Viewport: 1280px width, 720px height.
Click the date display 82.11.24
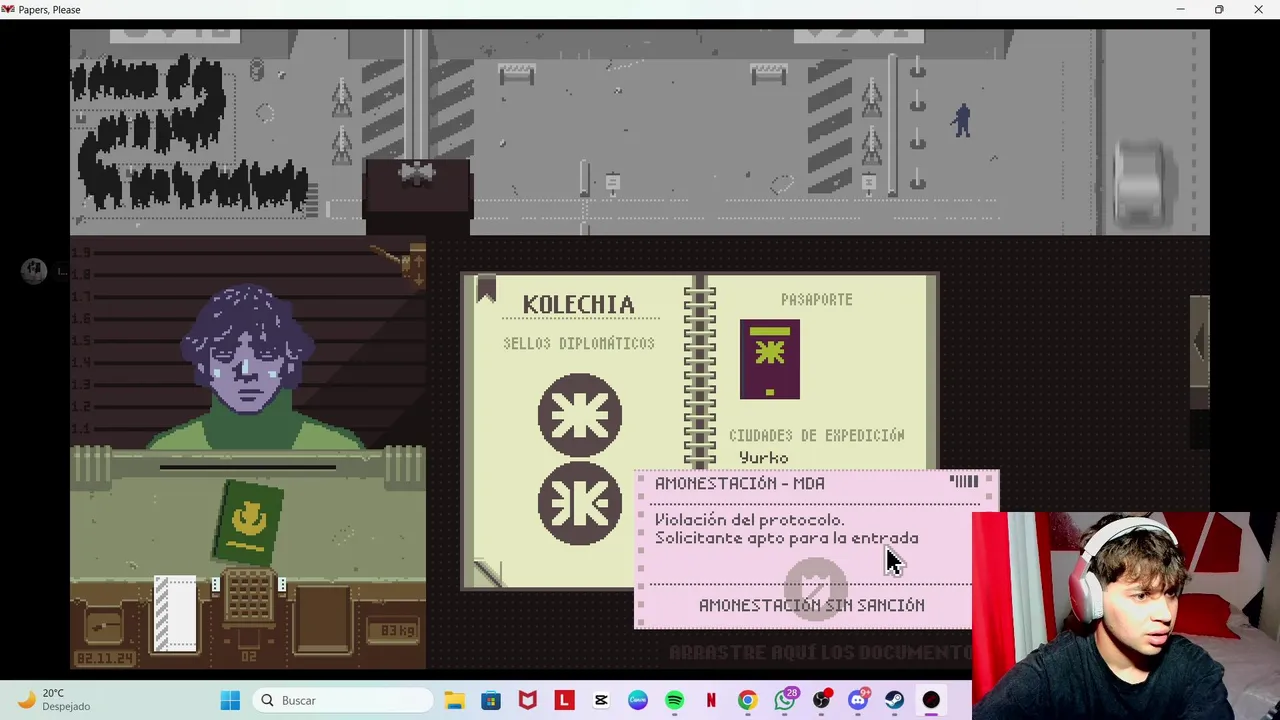(105, 659)
